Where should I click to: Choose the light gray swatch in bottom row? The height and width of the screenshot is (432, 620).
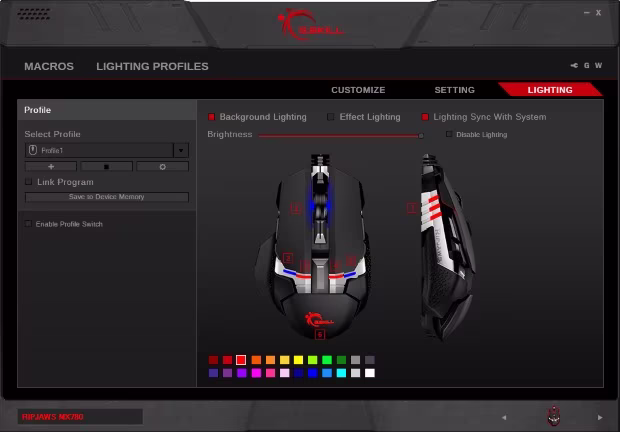pyautogui.click(x=355, y=373)
